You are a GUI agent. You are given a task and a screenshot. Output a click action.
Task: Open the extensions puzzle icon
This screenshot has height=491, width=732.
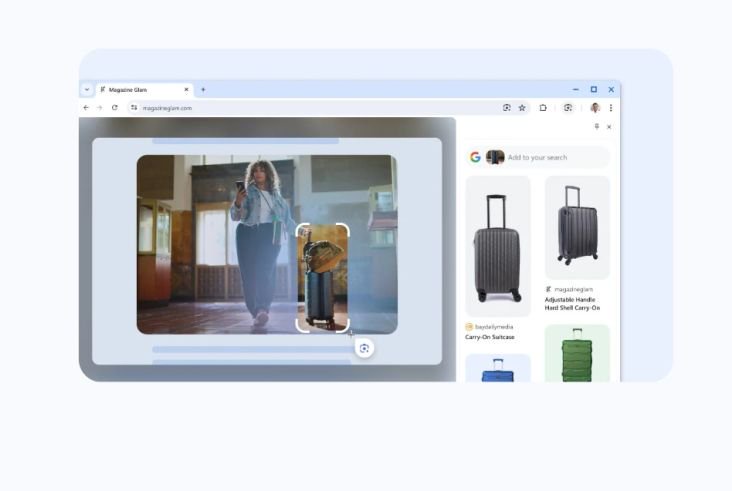543,108
